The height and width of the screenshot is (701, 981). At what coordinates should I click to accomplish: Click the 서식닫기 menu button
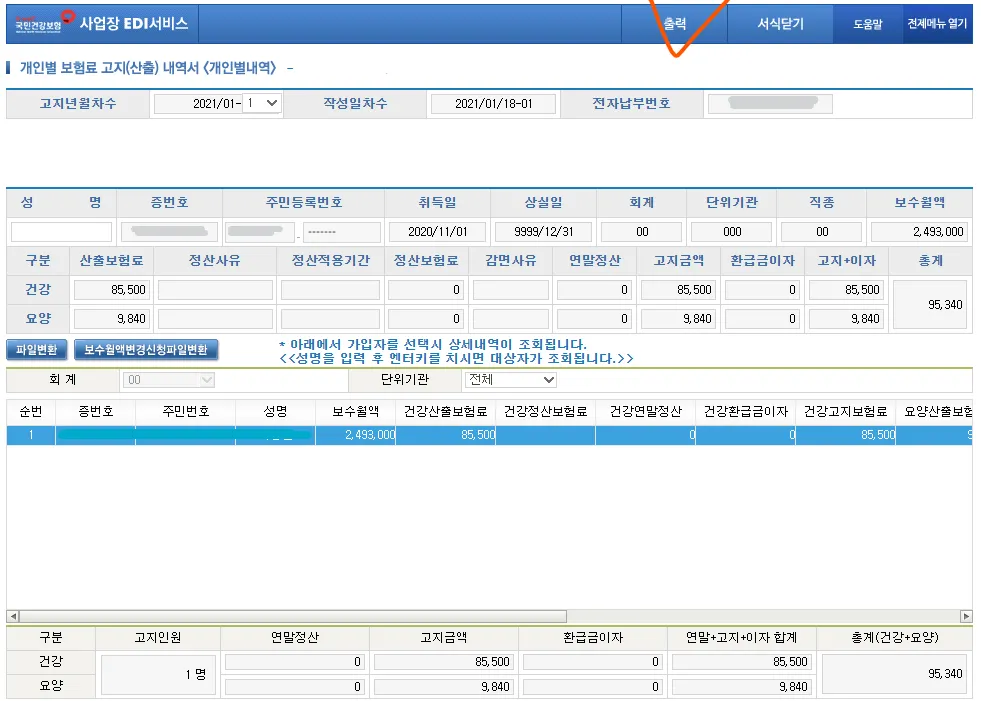coord(780,24)
